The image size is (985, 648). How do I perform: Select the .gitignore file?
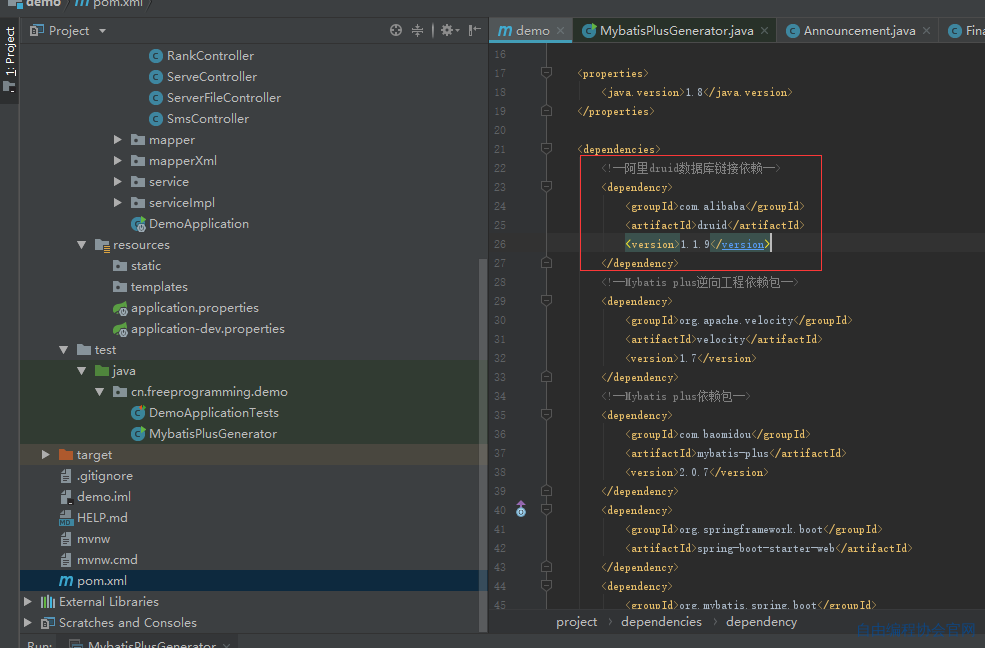104,476
